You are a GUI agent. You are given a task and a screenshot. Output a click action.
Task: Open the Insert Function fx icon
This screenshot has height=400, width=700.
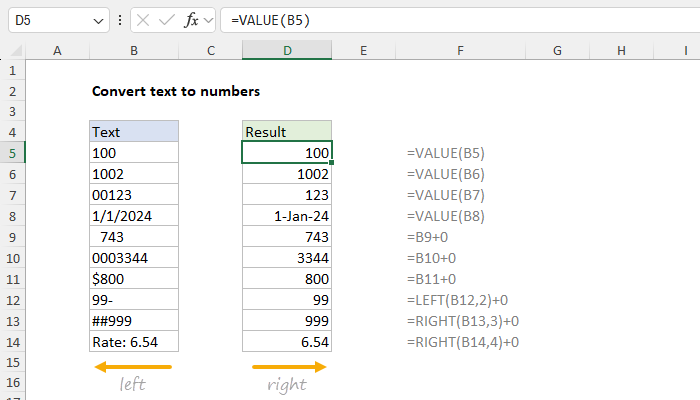pyautogui.click(x=191, y=20)
